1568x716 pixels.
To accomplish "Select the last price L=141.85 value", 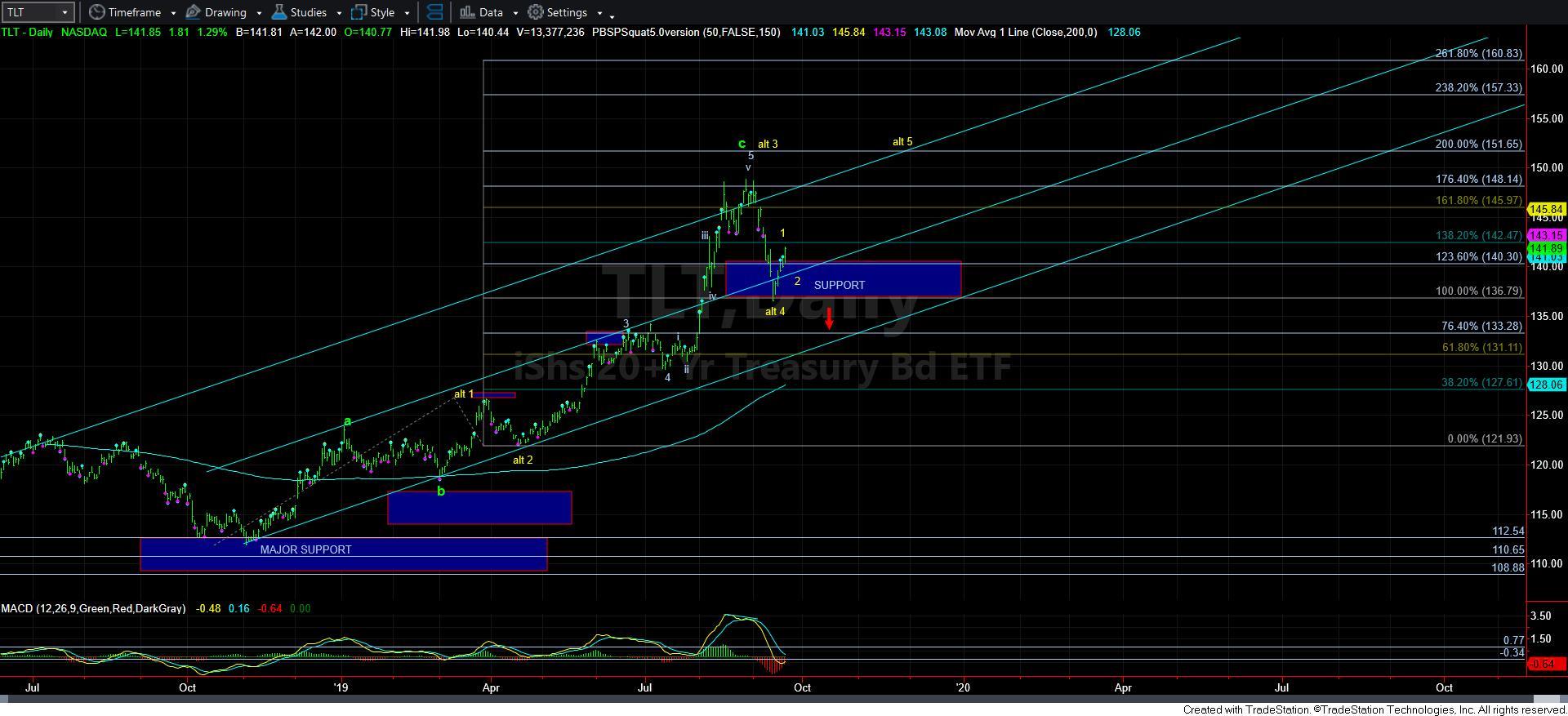I will tap(138, 32).
